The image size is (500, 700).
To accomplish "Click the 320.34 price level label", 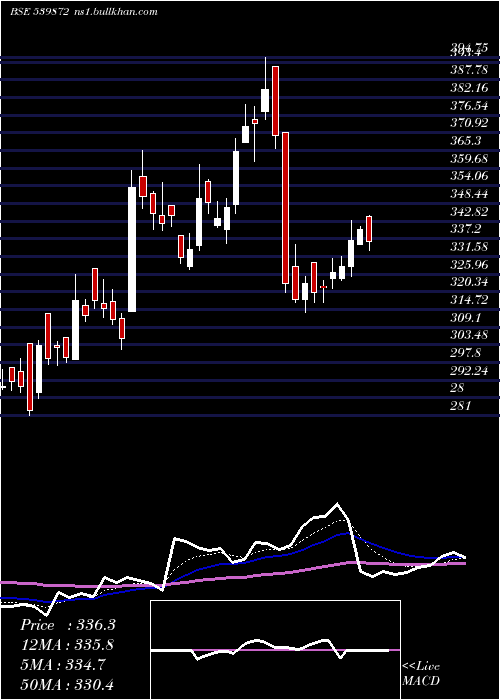I will pos(469,282).
